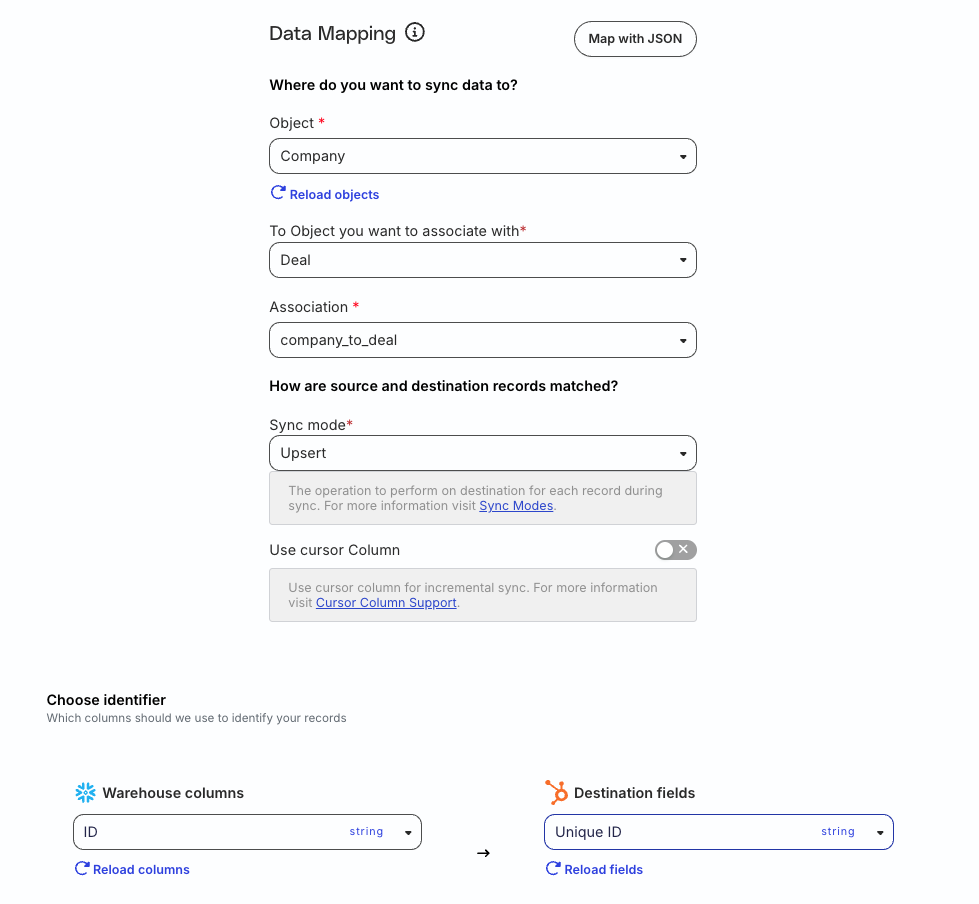Open the Object dropdown showing Company
The width and height of the screenshot is (979, 904).
483,156
